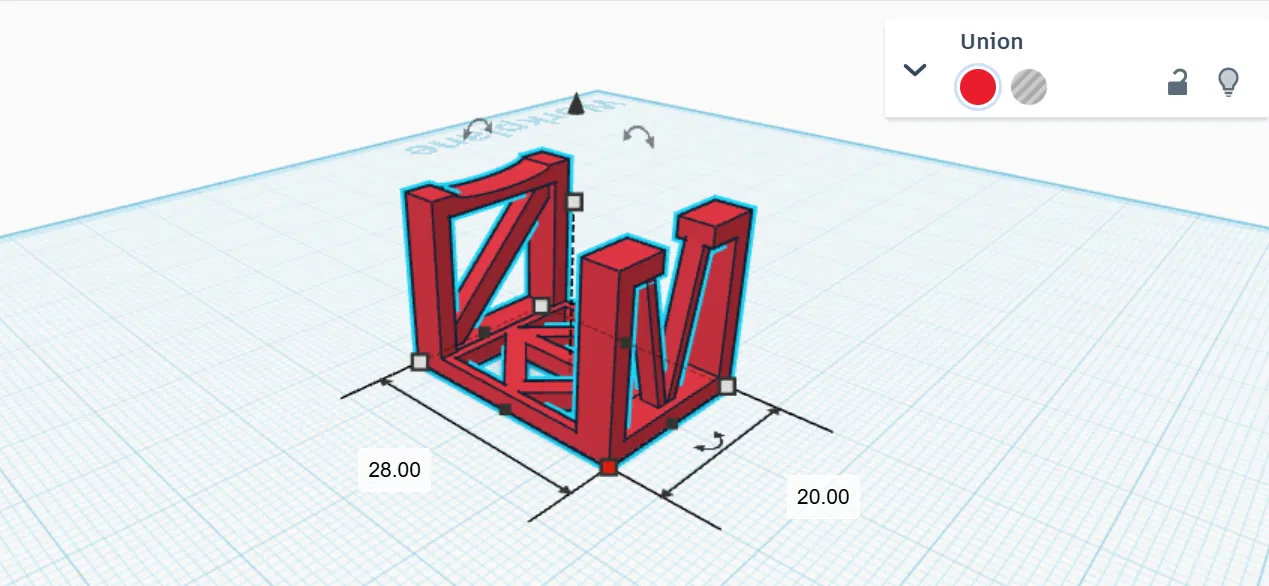
Task: Click the rotation arrow near the 20.00 dimension
Action: 711,441
